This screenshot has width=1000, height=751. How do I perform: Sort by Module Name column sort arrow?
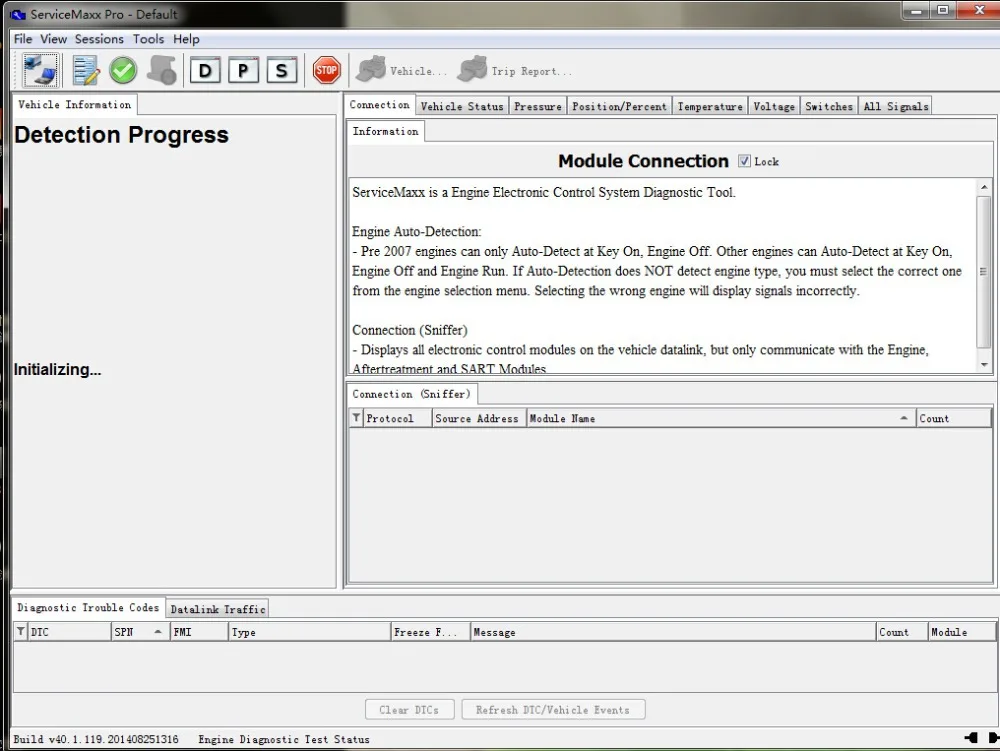coord(904,418)
